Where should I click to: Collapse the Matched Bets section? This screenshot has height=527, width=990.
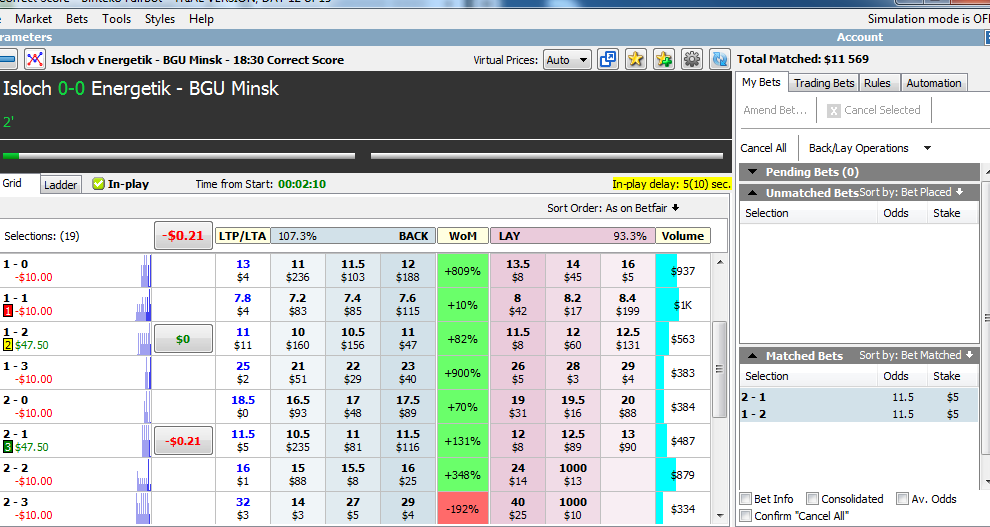pyautogui.click(x=752, y=356)
